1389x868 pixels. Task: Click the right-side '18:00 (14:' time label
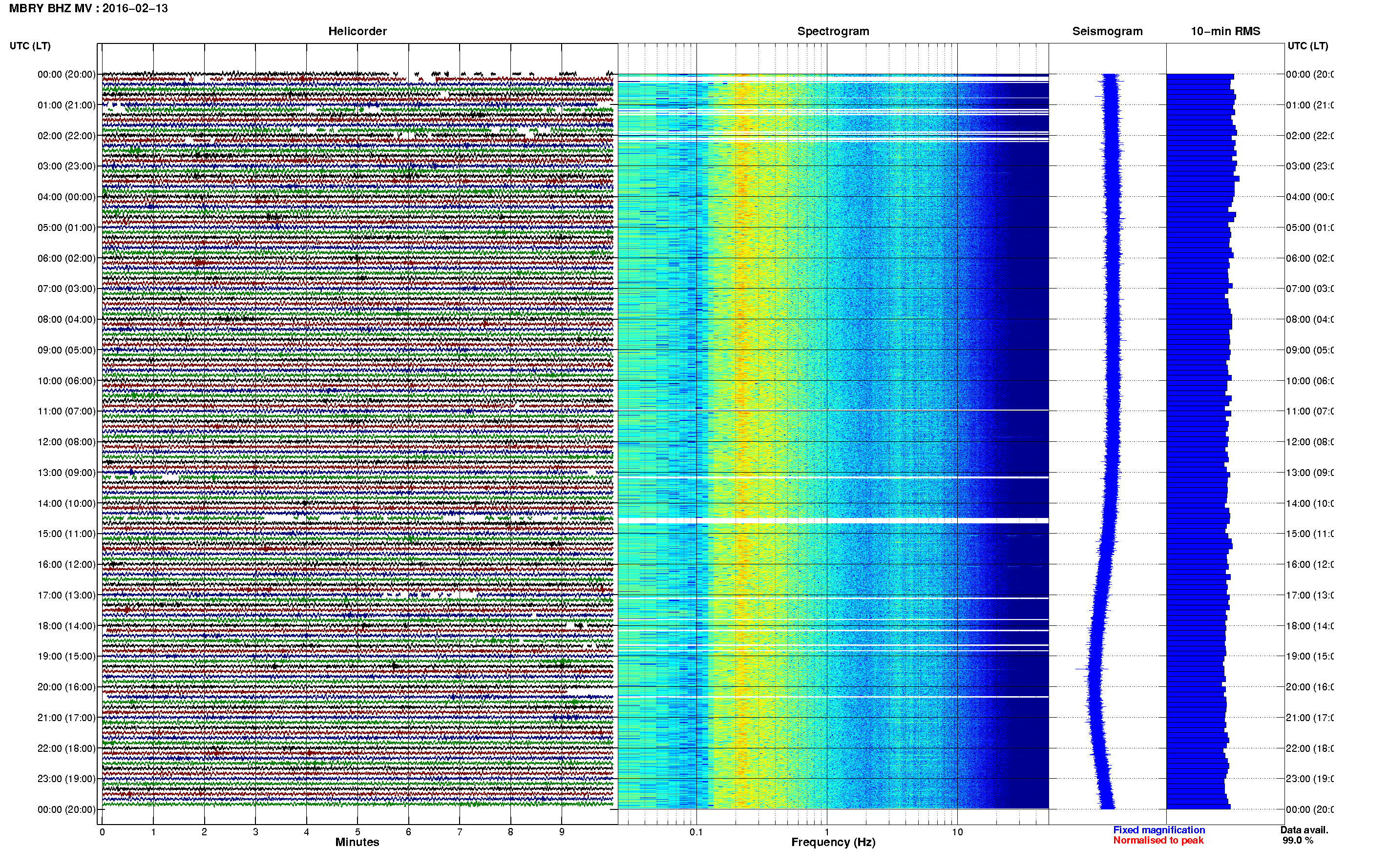click(x=1310, y=626)
